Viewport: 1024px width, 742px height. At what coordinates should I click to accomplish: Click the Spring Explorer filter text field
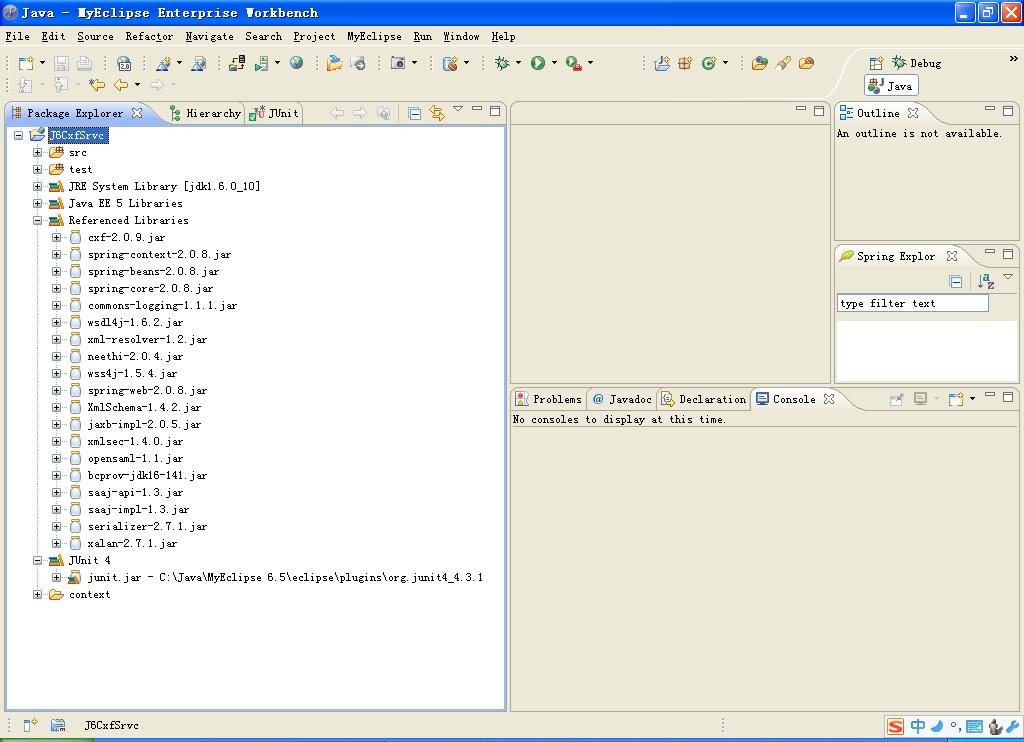coord(912,303)
